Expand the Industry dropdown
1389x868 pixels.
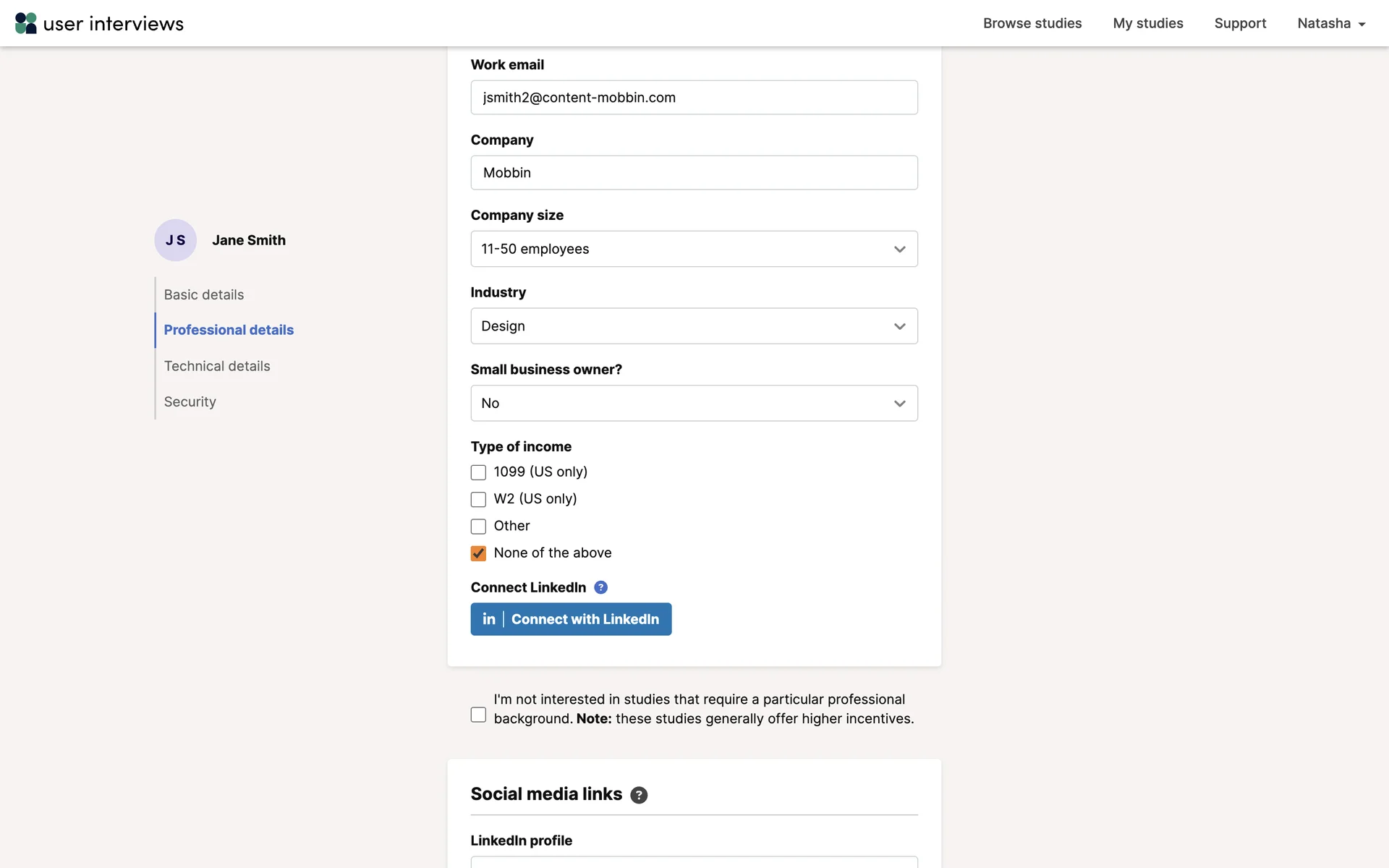[694, 326]
